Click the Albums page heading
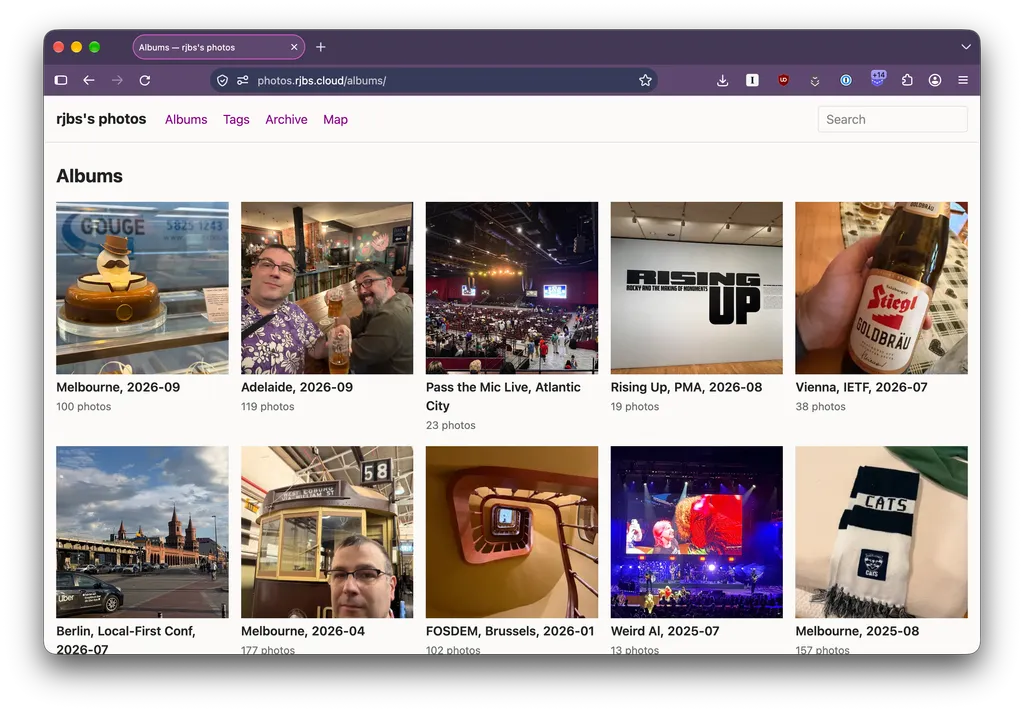This screenshot has height=712, width=1024. tap(89, 176)
